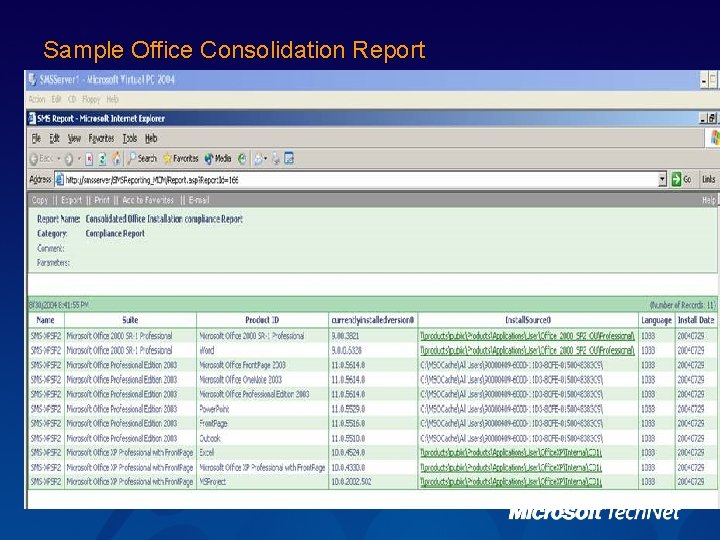Click the E-mail report link
The height and width of the screenshot is (540, 720).
click(199, 200)
